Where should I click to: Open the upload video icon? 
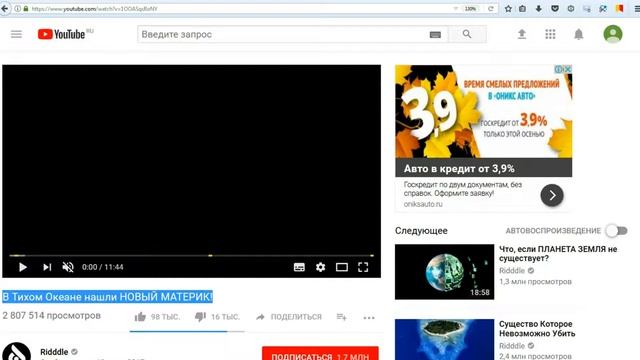pos(522,34)
